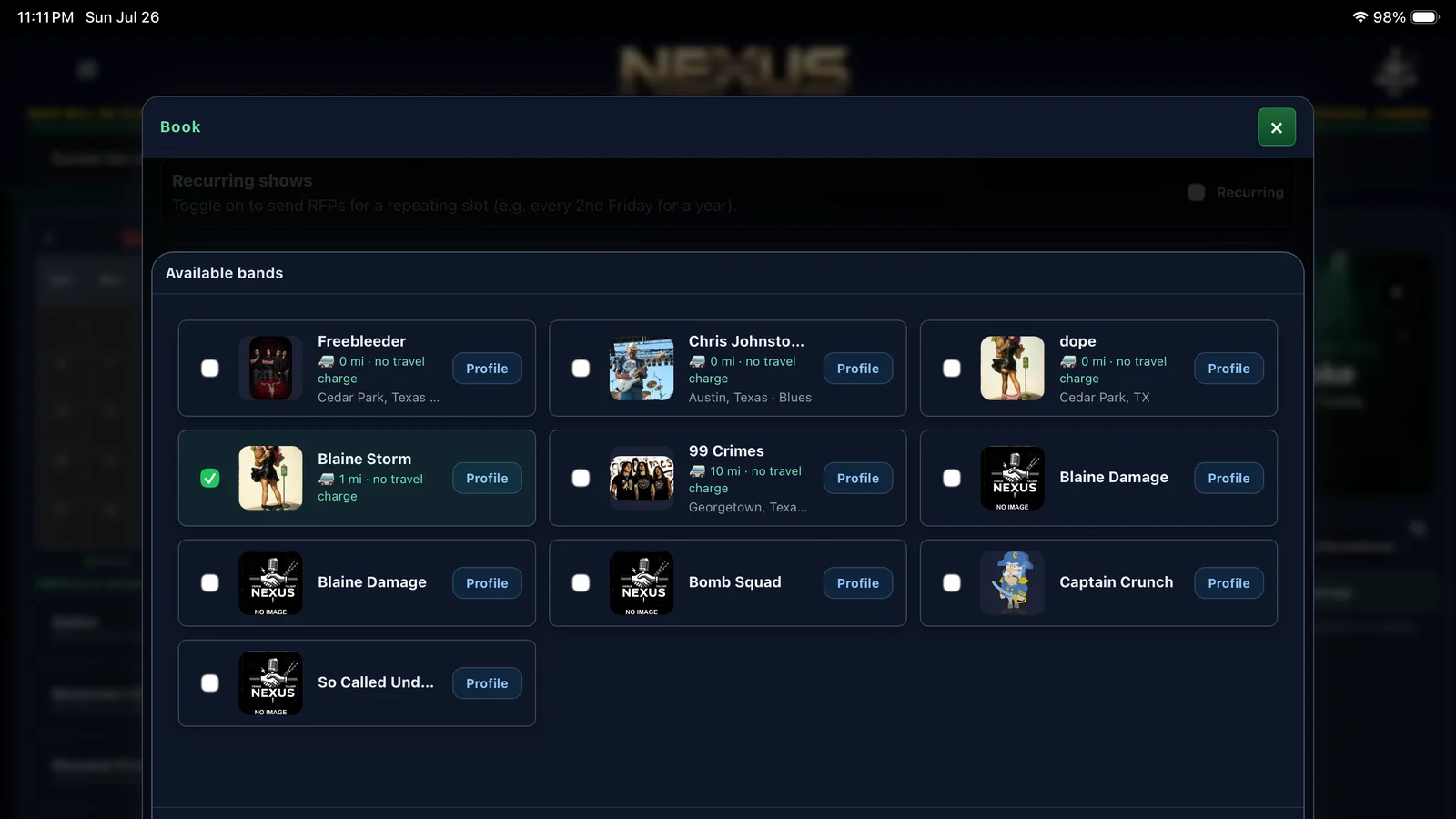This screenshot has width=1456, height=819.
Task: Tap the van icon under Freebleeder
Action: coord(326,361)
